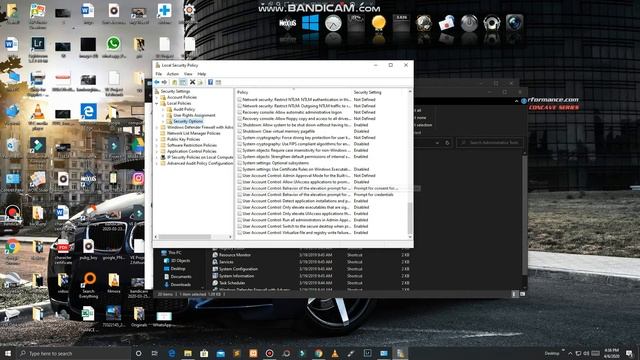Open File Explorer from the taskbar
640x360 pixels.
(188, 353)
